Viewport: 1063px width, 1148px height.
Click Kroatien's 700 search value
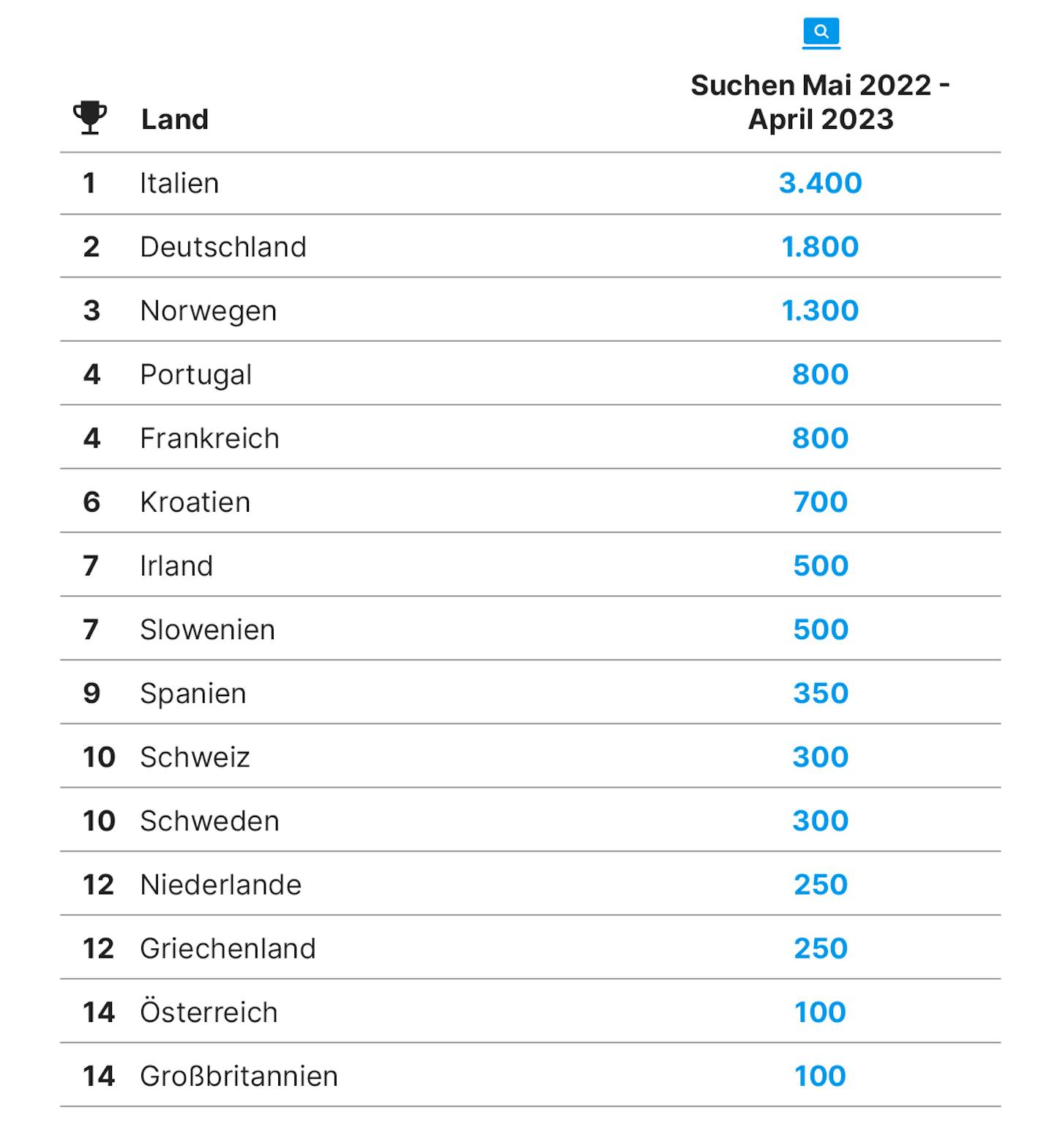[x=820, y=502]
